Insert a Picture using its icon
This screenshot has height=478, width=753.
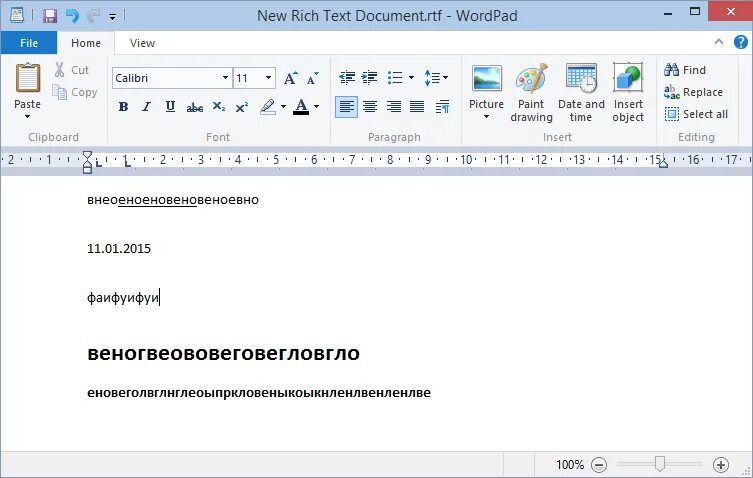486,79
